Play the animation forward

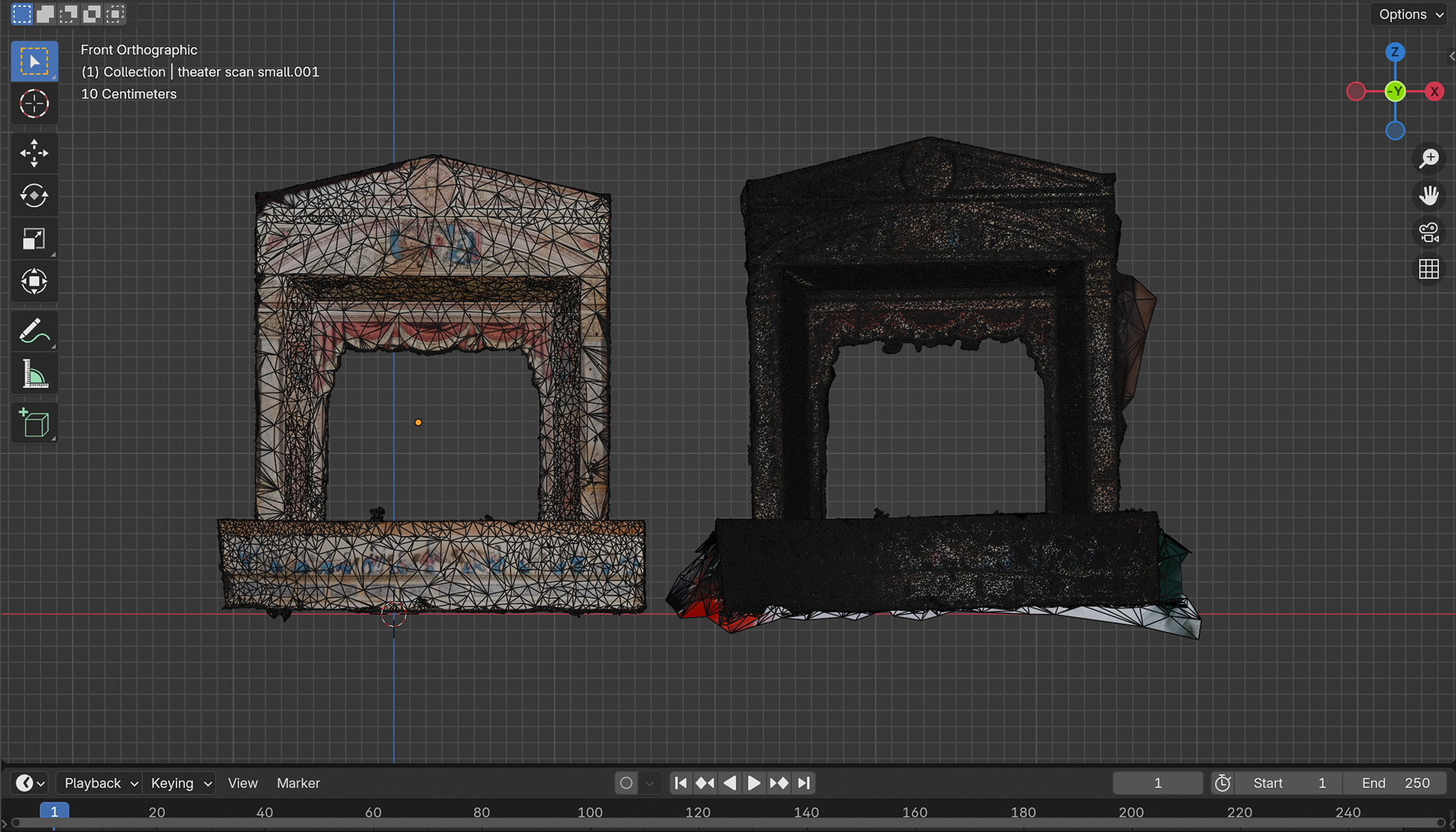[754, 783]
